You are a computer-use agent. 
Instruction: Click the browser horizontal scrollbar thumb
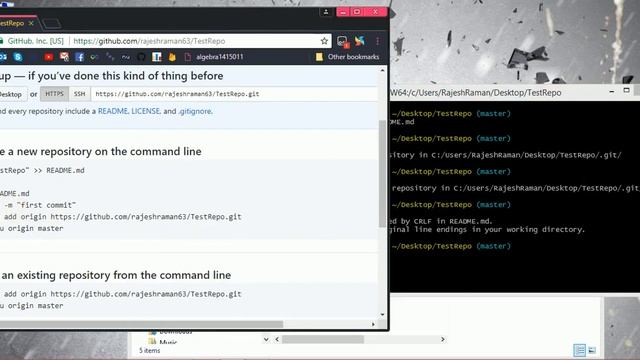point(141,324)
